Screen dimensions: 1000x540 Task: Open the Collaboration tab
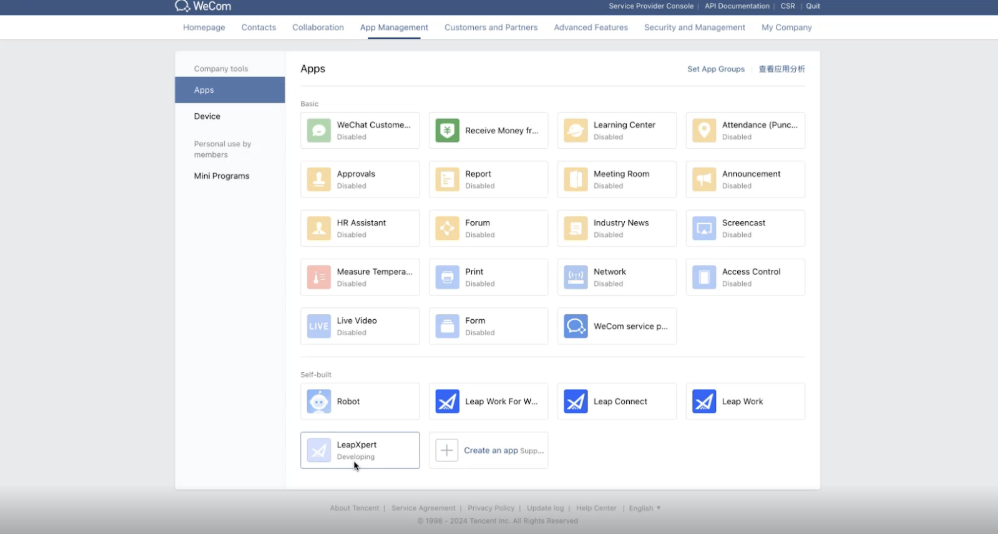point(318,27)
